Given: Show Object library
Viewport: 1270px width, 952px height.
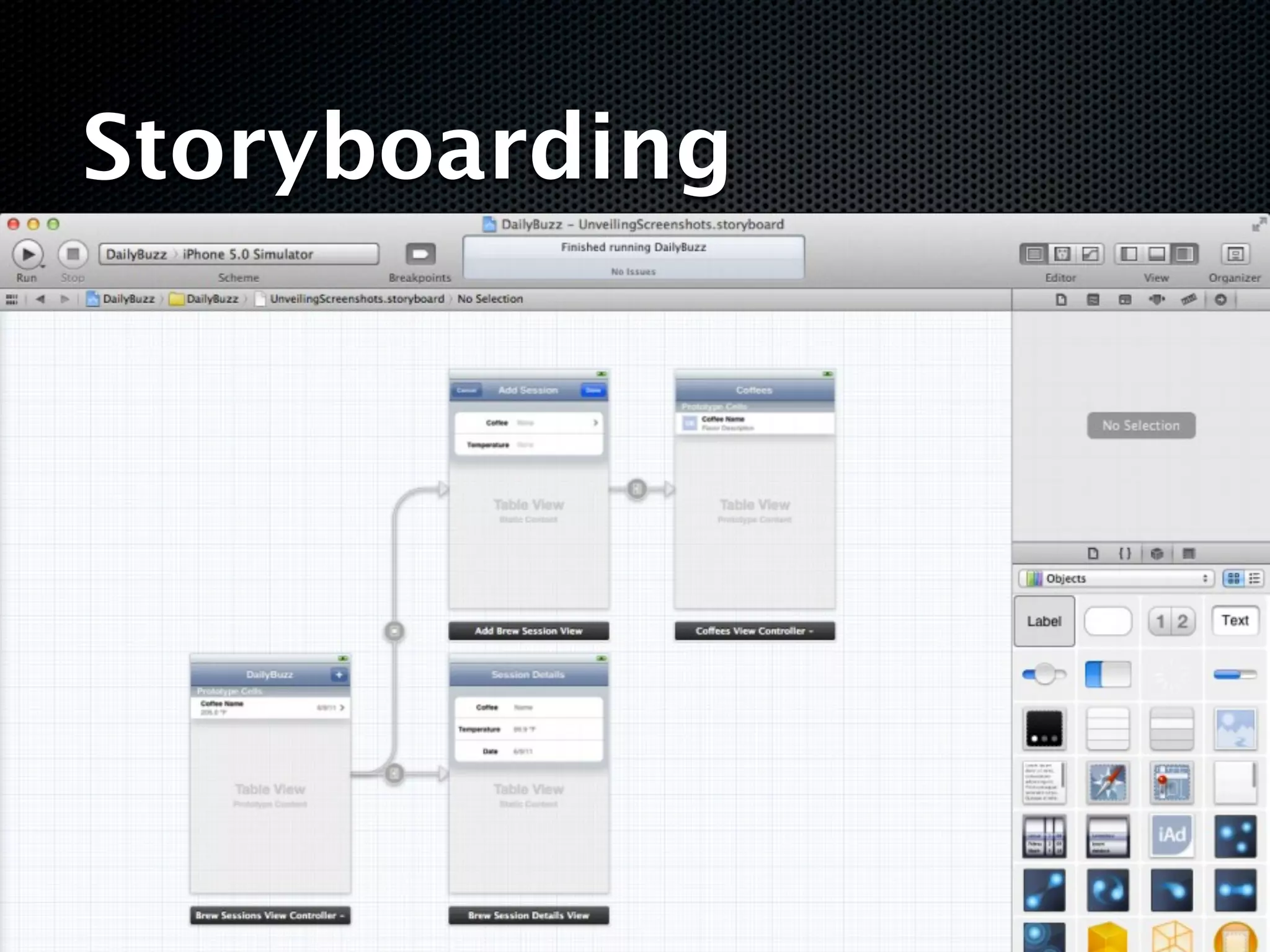Looking at the screenshot, I should [1157, 553].
